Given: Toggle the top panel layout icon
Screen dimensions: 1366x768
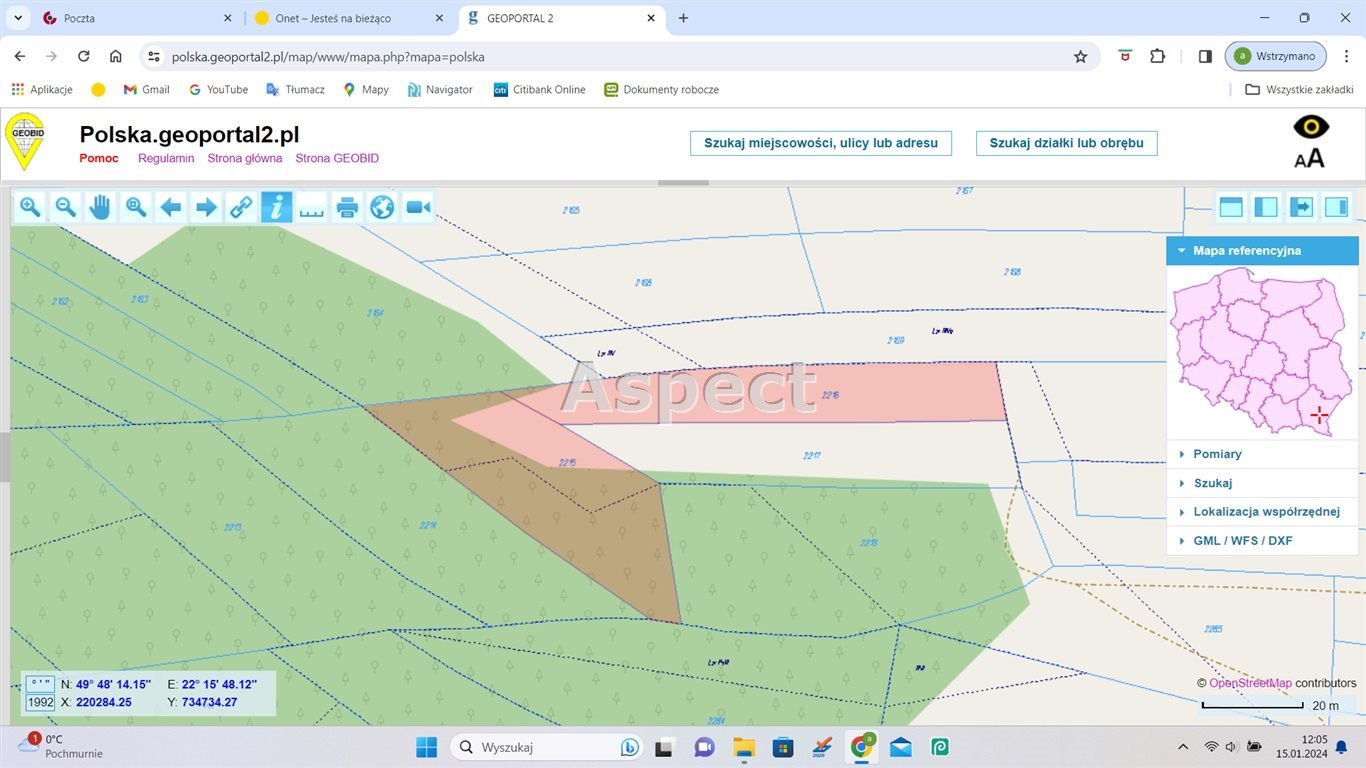Looking at the screenshot, I should pyautogui.click(x=1230, y=207).
